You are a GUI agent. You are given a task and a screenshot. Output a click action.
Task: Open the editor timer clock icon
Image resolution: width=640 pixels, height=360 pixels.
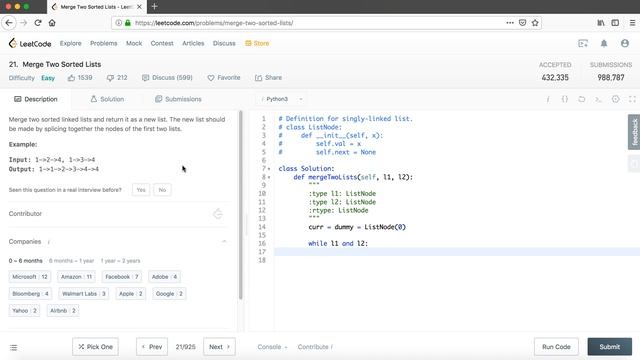[616, 99]
